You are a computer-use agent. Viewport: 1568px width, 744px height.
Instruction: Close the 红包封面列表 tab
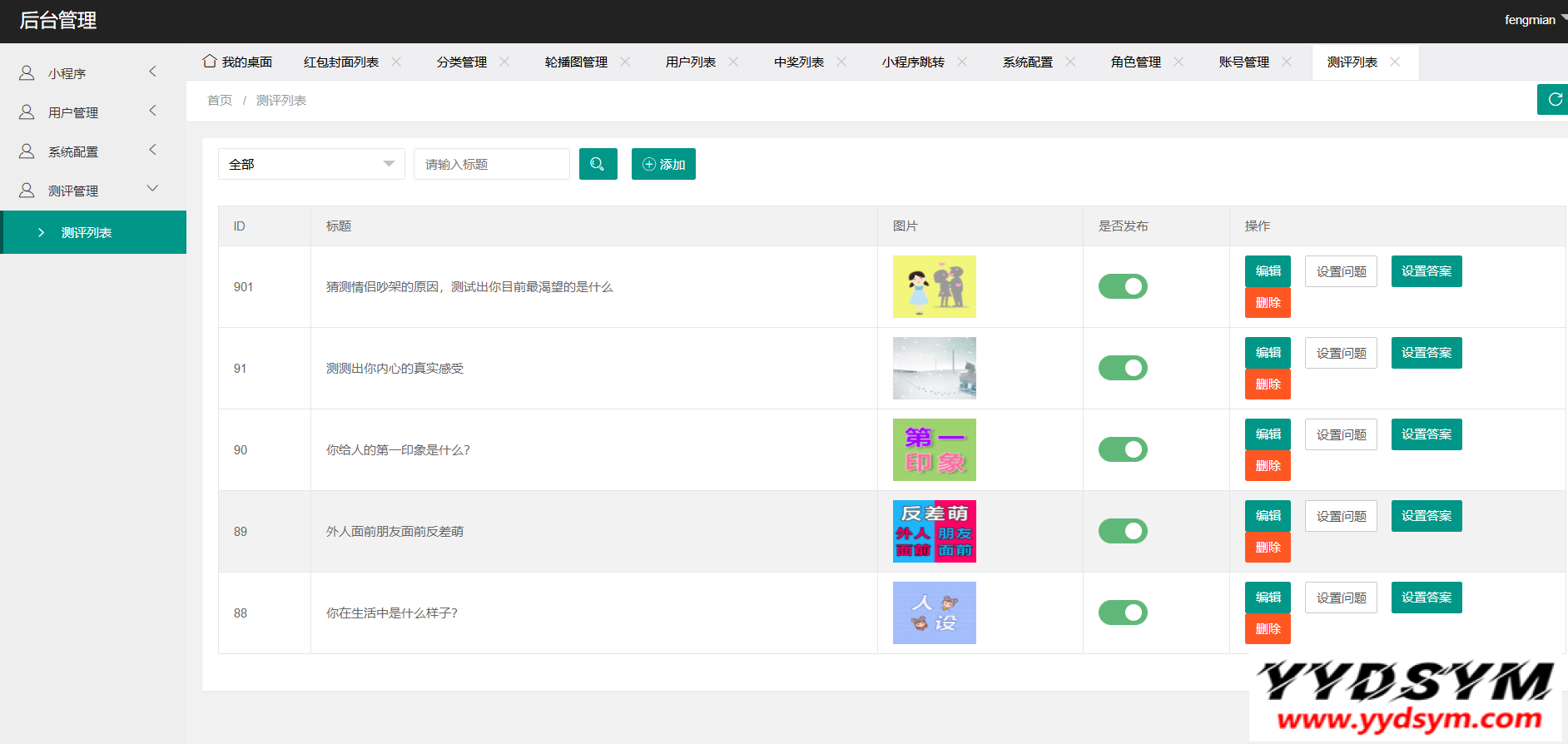point(396,62)
